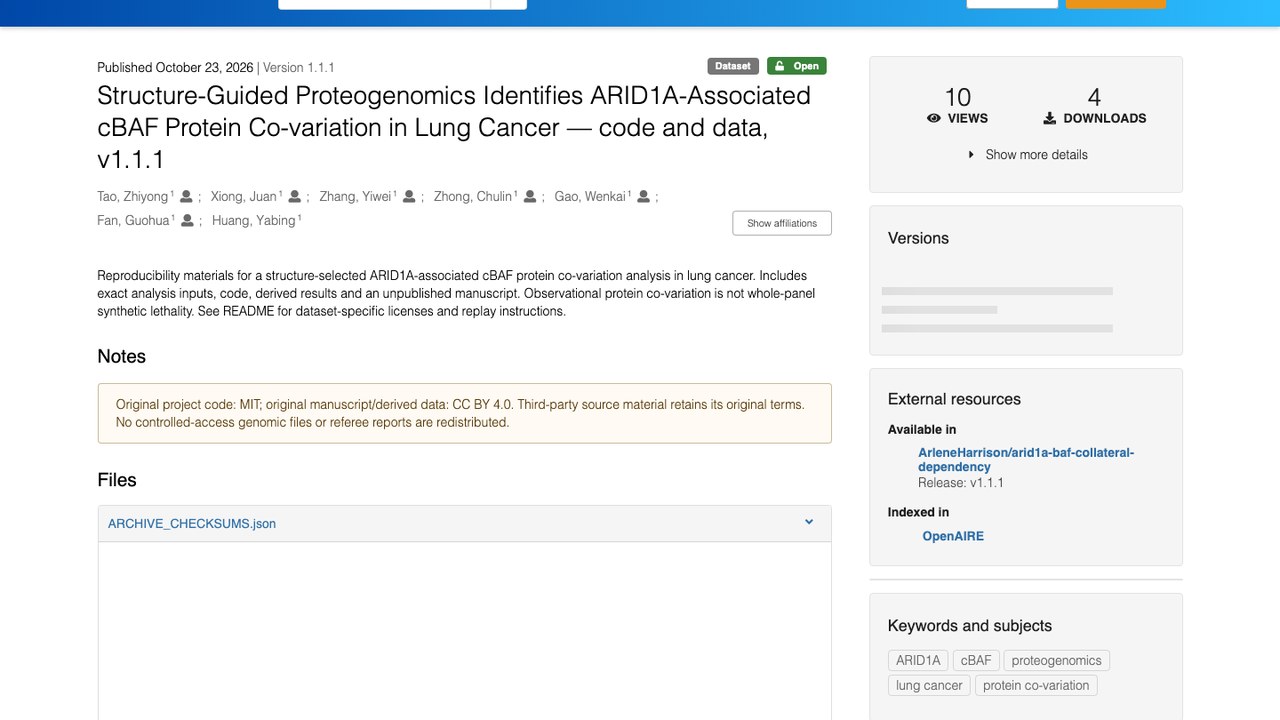
Task: Show author affiliations
Action: 782,223
